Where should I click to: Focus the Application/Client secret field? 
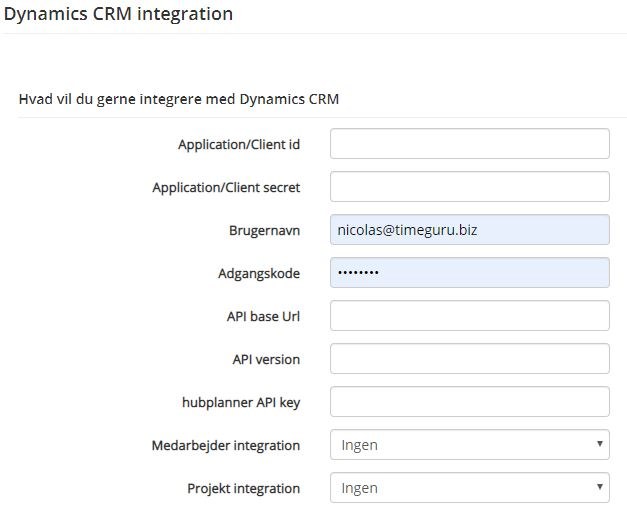click(x=470, y=187)
